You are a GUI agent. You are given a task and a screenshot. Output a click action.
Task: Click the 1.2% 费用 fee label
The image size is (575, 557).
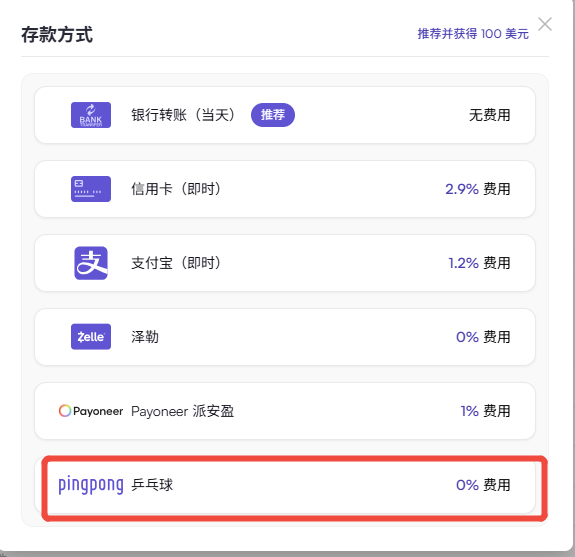tap(479, 263)
